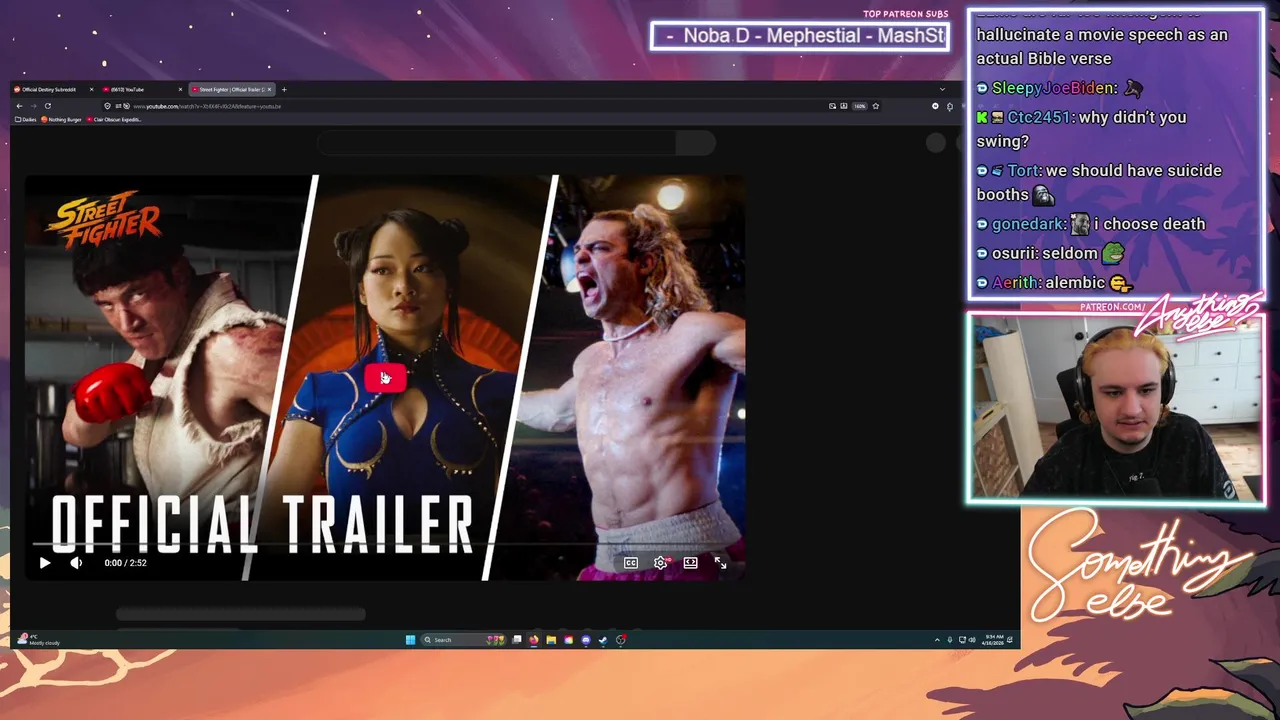The height and width of the screenshot is (720, 1280).
Task: Open the YouTube player settings gear
Action: pos(660,563)
